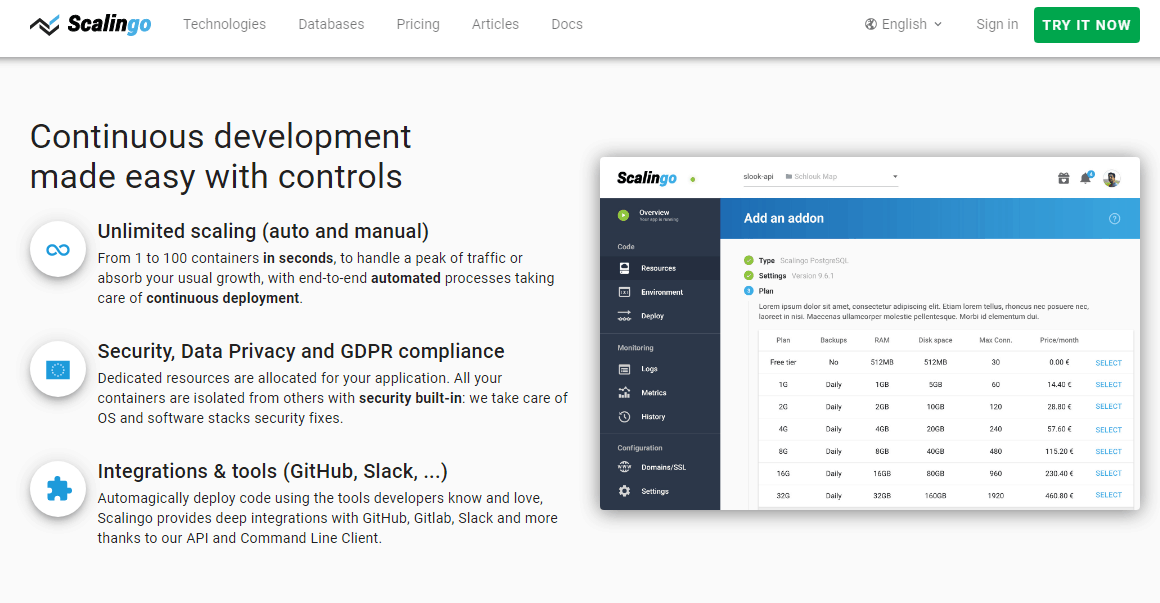Click the 14.40 € price cell
This screenshot has height=603, width=1160.
pos(1059,385)
